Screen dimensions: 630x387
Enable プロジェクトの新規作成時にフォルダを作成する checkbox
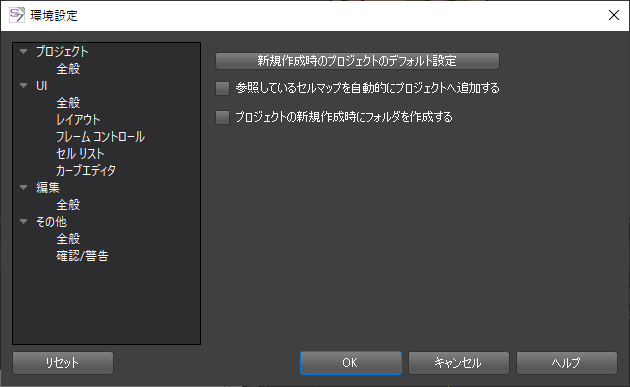point(222,117)
